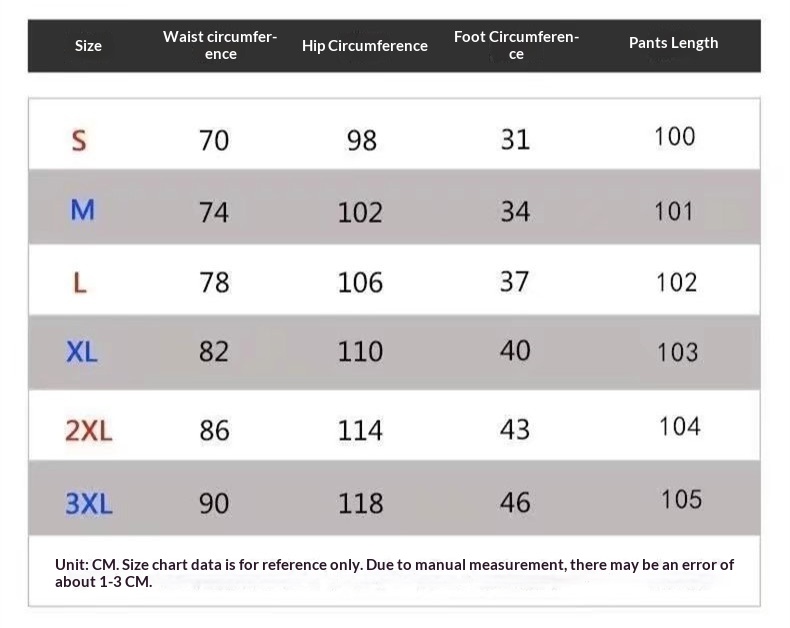Click the Waist circumference column header
790x628 pixels.
(x=220, y=45)
